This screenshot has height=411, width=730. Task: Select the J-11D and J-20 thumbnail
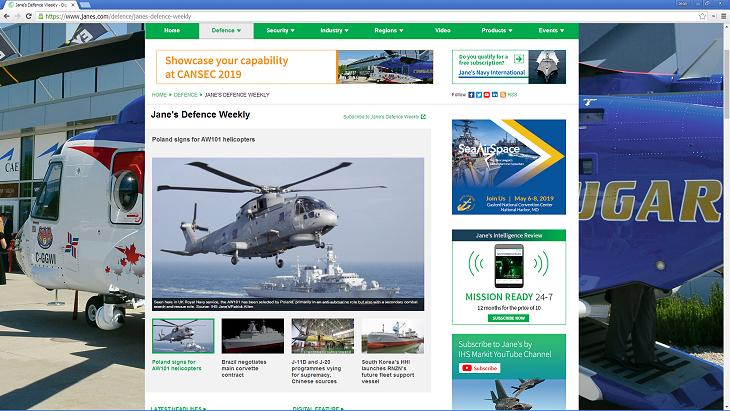click(x=323, y=336)
